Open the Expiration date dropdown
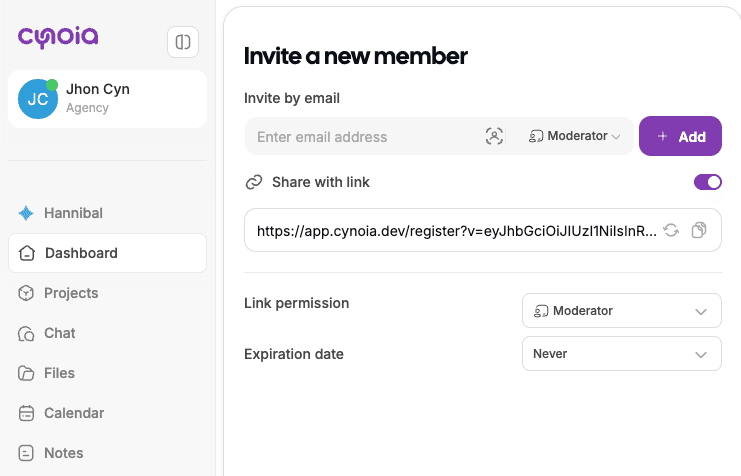Image resolution: width=741 pixels, height=476 pixels. 621,353
